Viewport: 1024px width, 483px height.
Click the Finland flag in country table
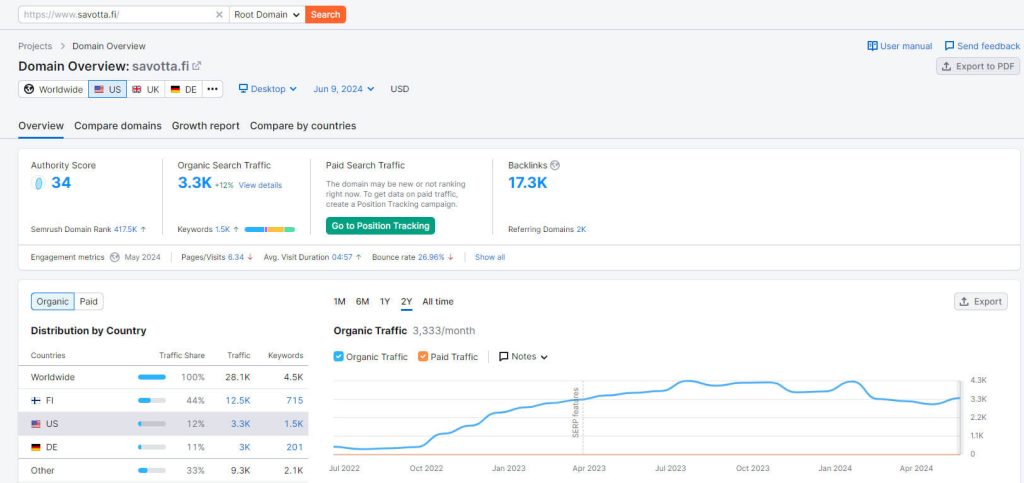tap(36, 400)
